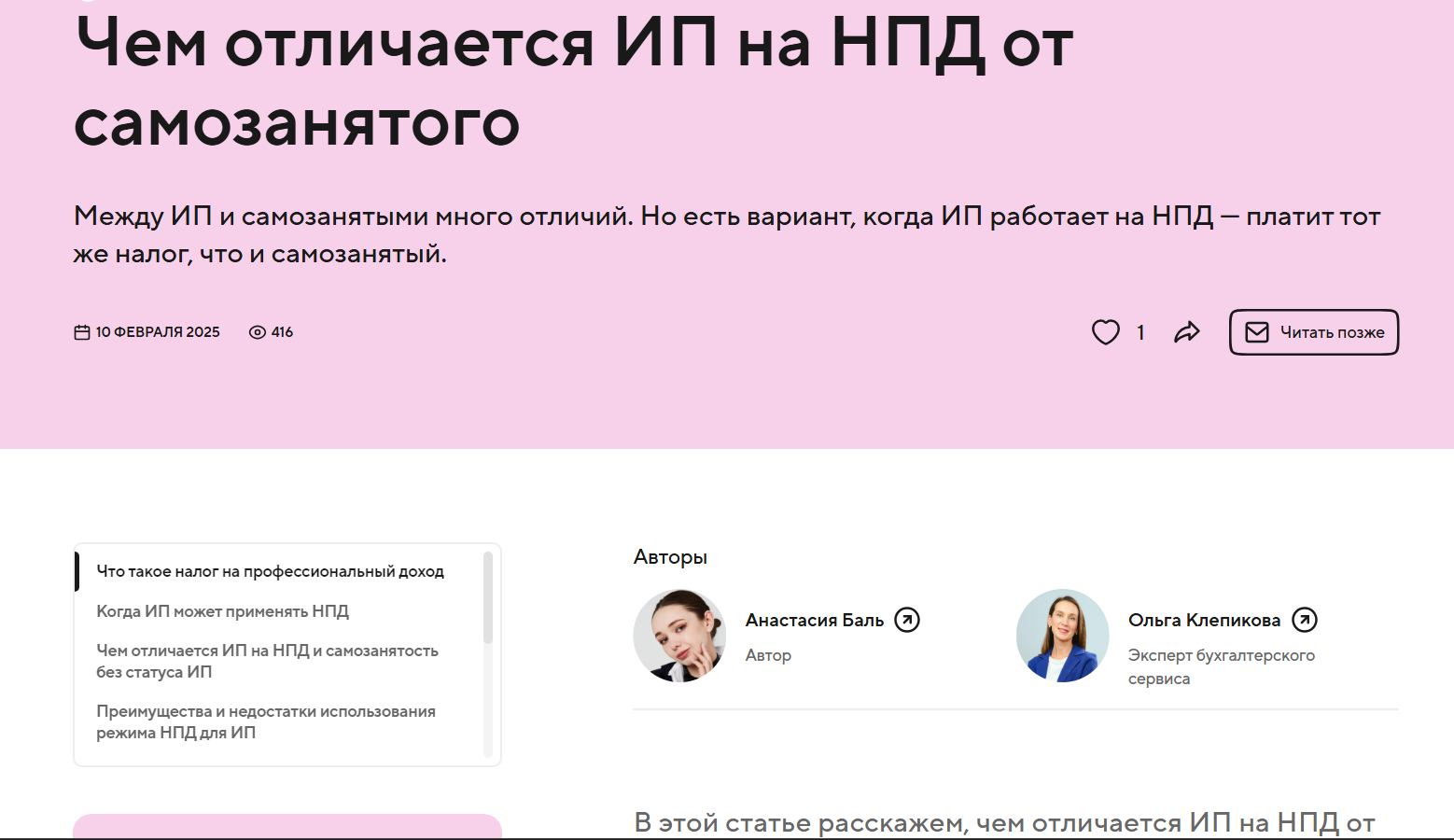This screenshot has height=840, width=1454.
Task: Like the article with the heart icon
Action: pyautogui.click(x=1106, y=332)
